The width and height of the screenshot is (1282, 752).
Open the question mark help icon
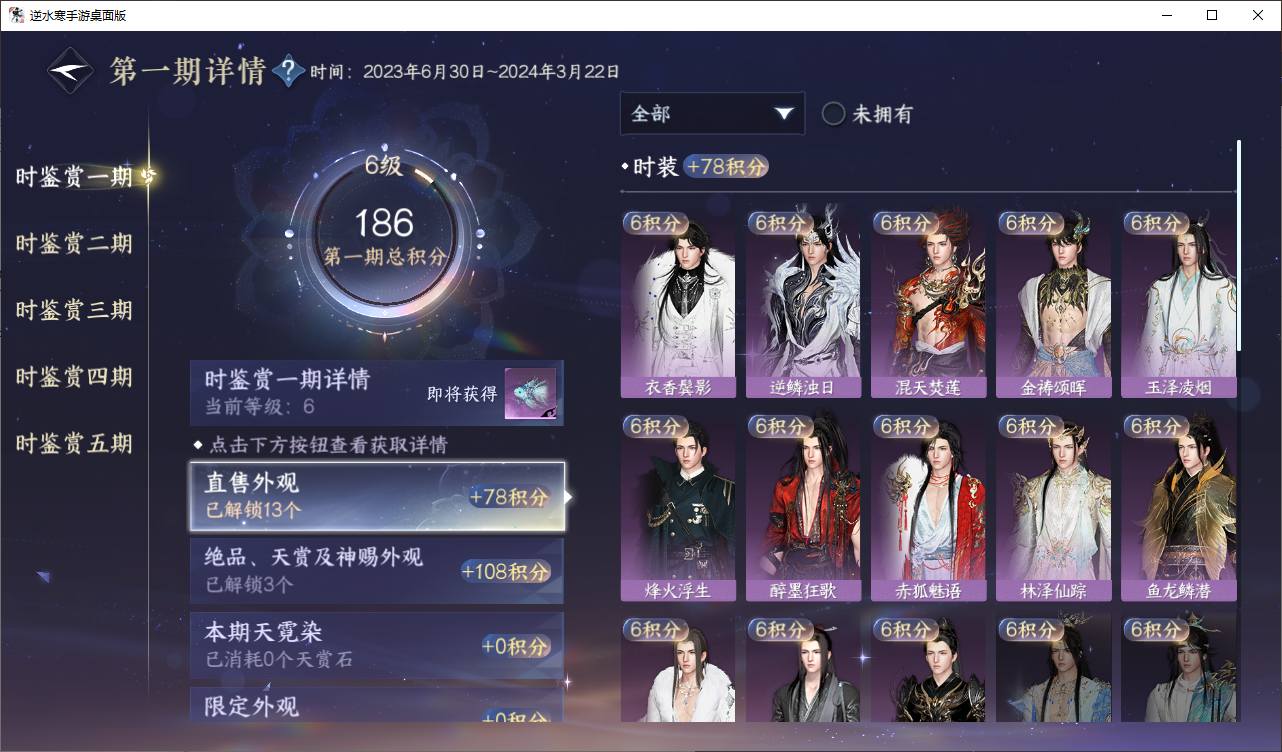pos(288,70)
